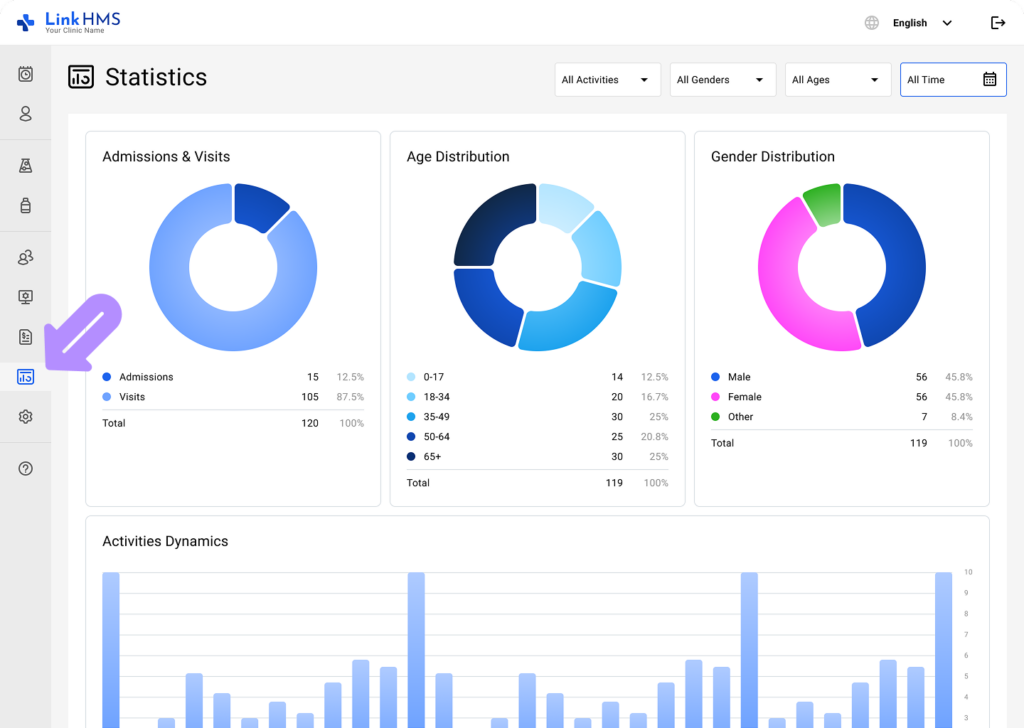Select the Statistics tab in sidebar
Screen dimensions: 1024x728
tap(26, 377)
